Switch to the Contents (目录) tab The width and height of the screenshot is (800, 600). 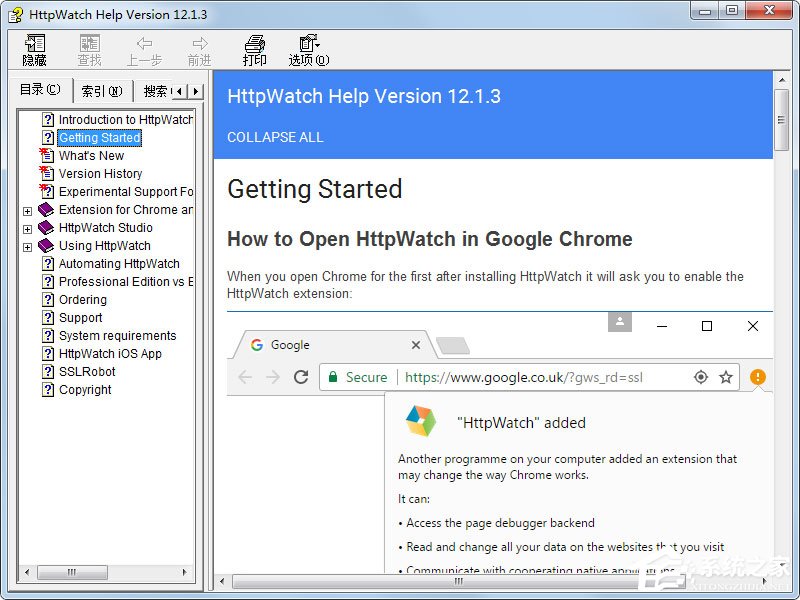tap(40, 90)
